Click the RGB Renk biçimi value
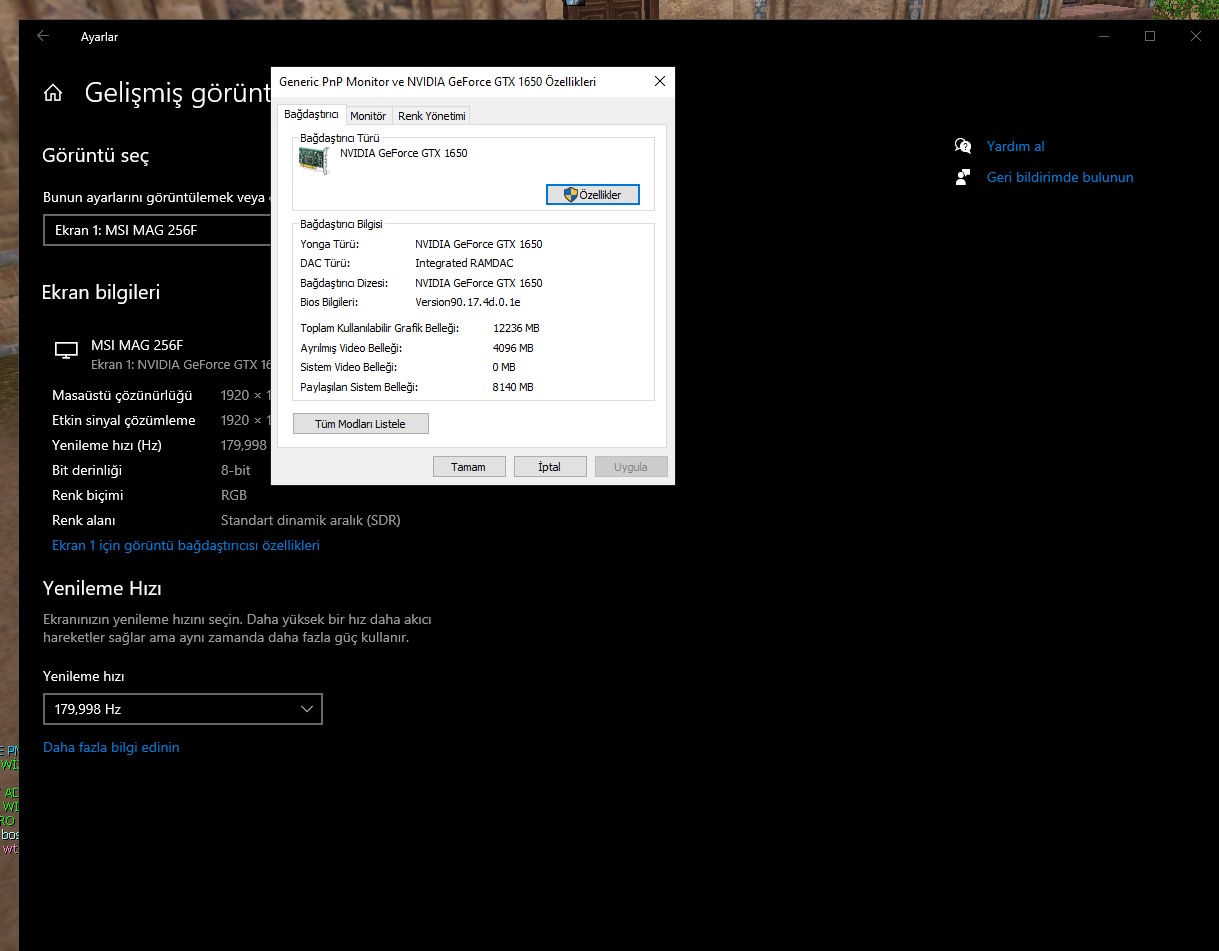The height and width of the screenshot is (951, 1219). click(x=234, y=495)
